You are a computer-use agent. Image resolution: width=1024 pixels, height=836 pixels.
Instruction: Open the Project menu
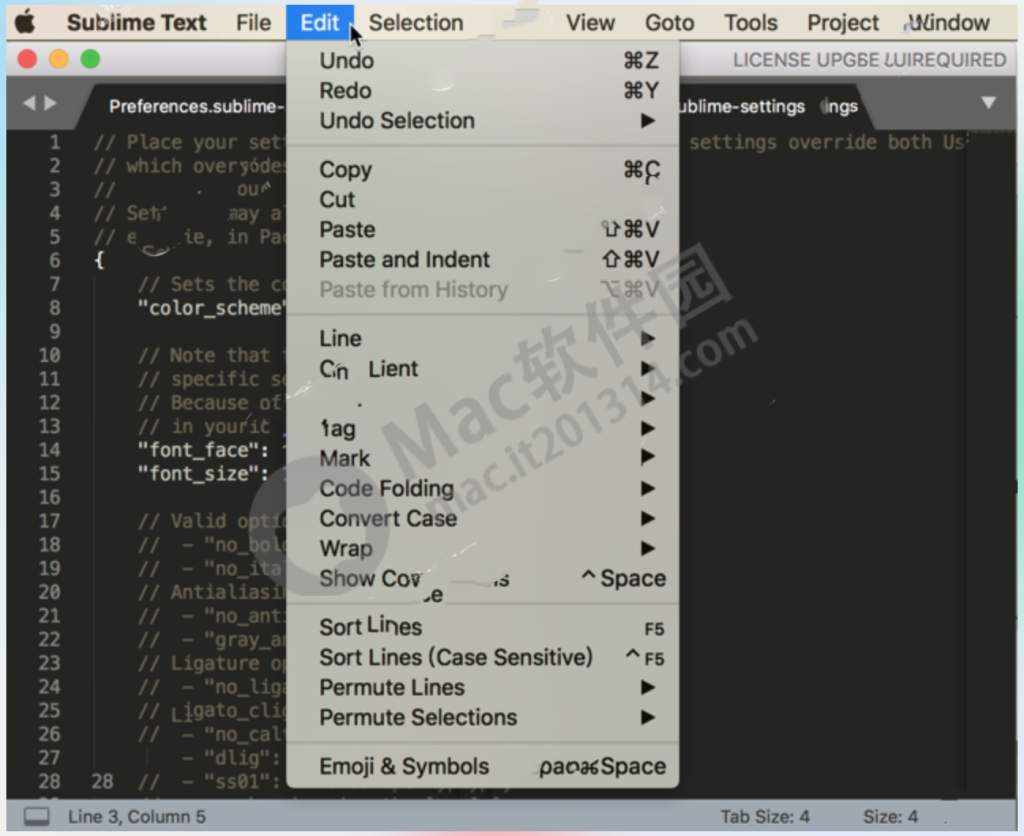click(x=843, y=22)
